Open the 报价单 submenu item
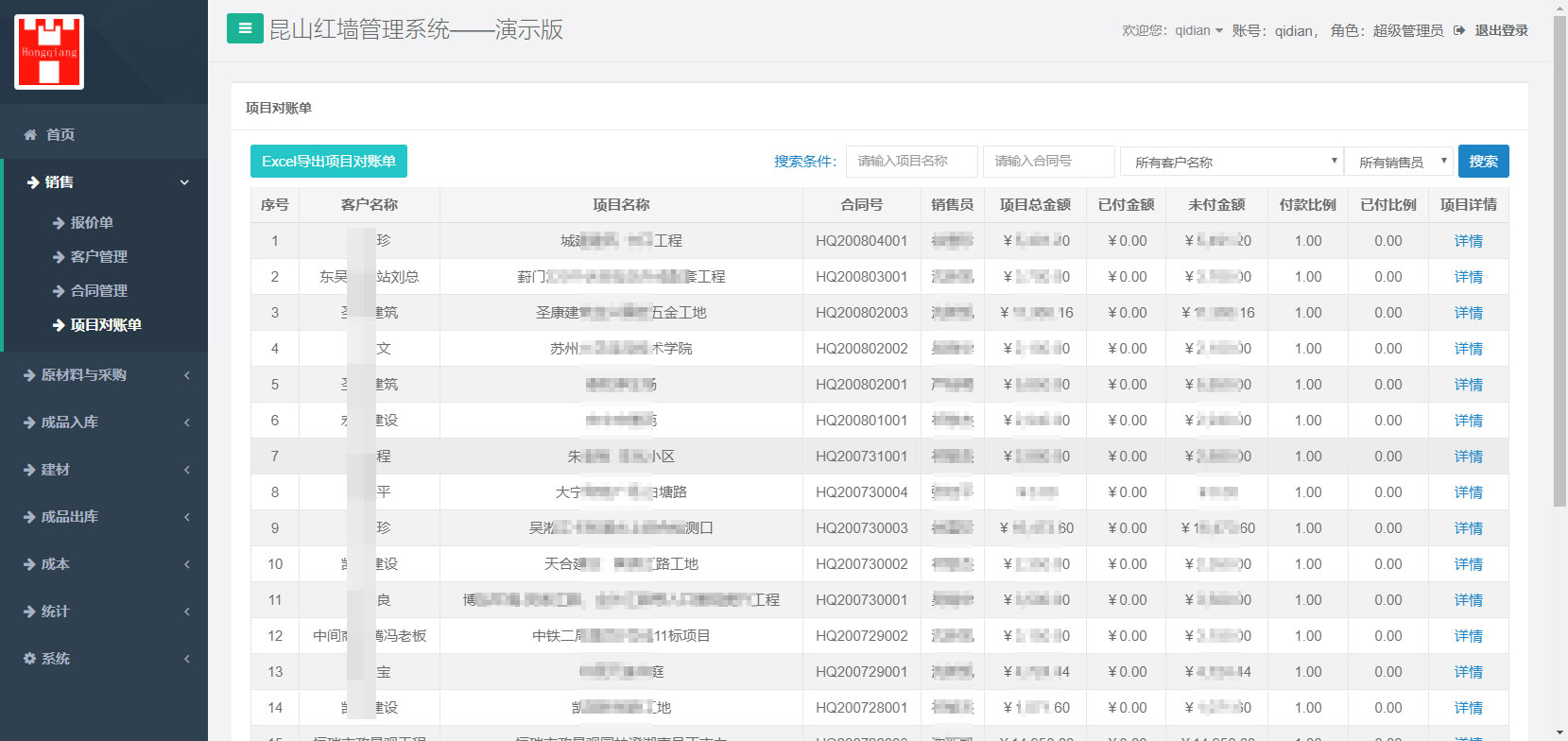Viewport: 1568px width, 741px height. [x=92, y=223]
